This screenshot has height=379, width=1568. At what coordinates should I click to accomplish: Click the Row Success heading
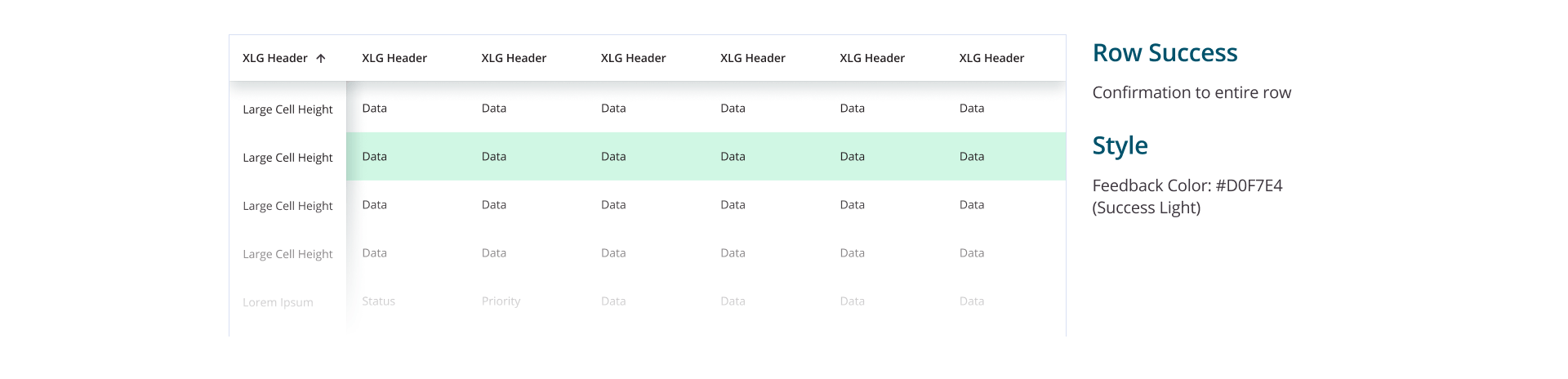pos(1165,53)
